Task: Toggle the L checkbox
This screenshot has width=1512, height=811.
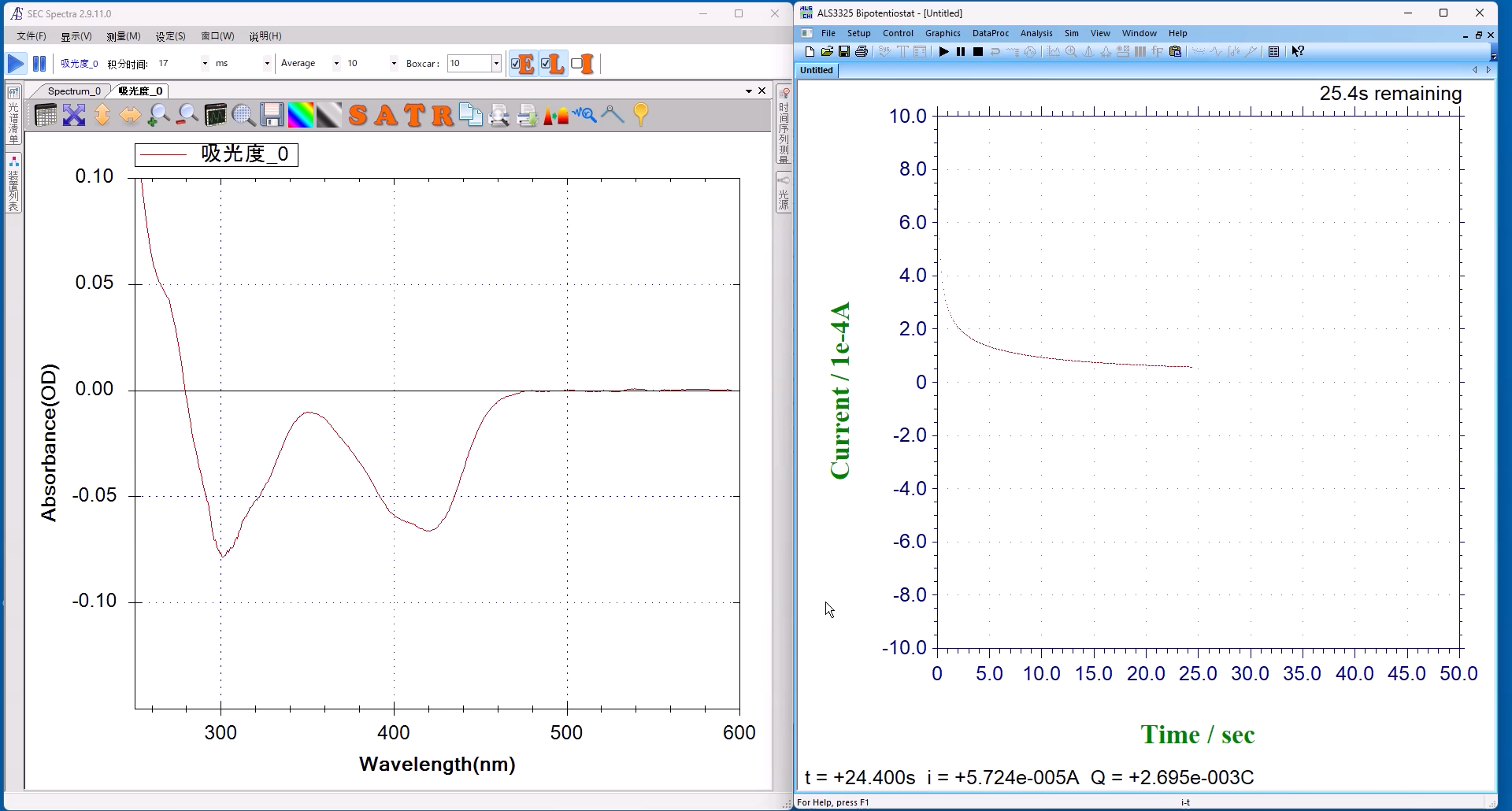Action: [x=553, y=64]
